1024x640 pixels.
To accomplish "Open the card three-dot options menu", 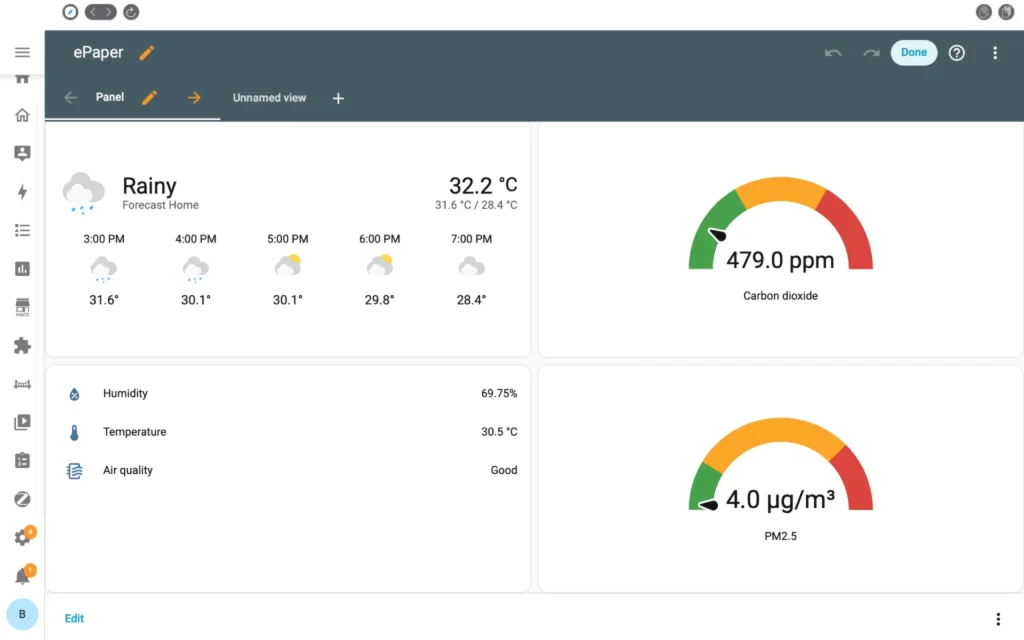I will point(998,618).
